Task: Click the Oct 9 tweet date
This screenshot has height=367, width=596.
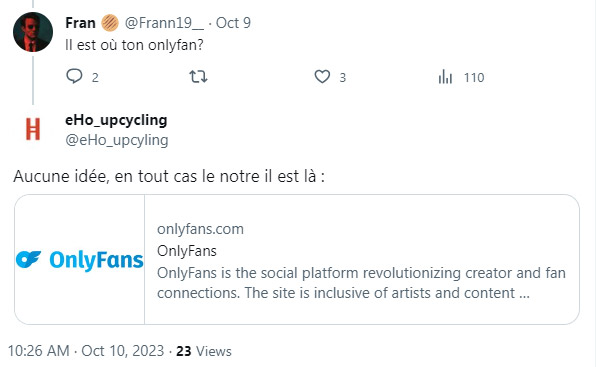Action: click(233, 23)
